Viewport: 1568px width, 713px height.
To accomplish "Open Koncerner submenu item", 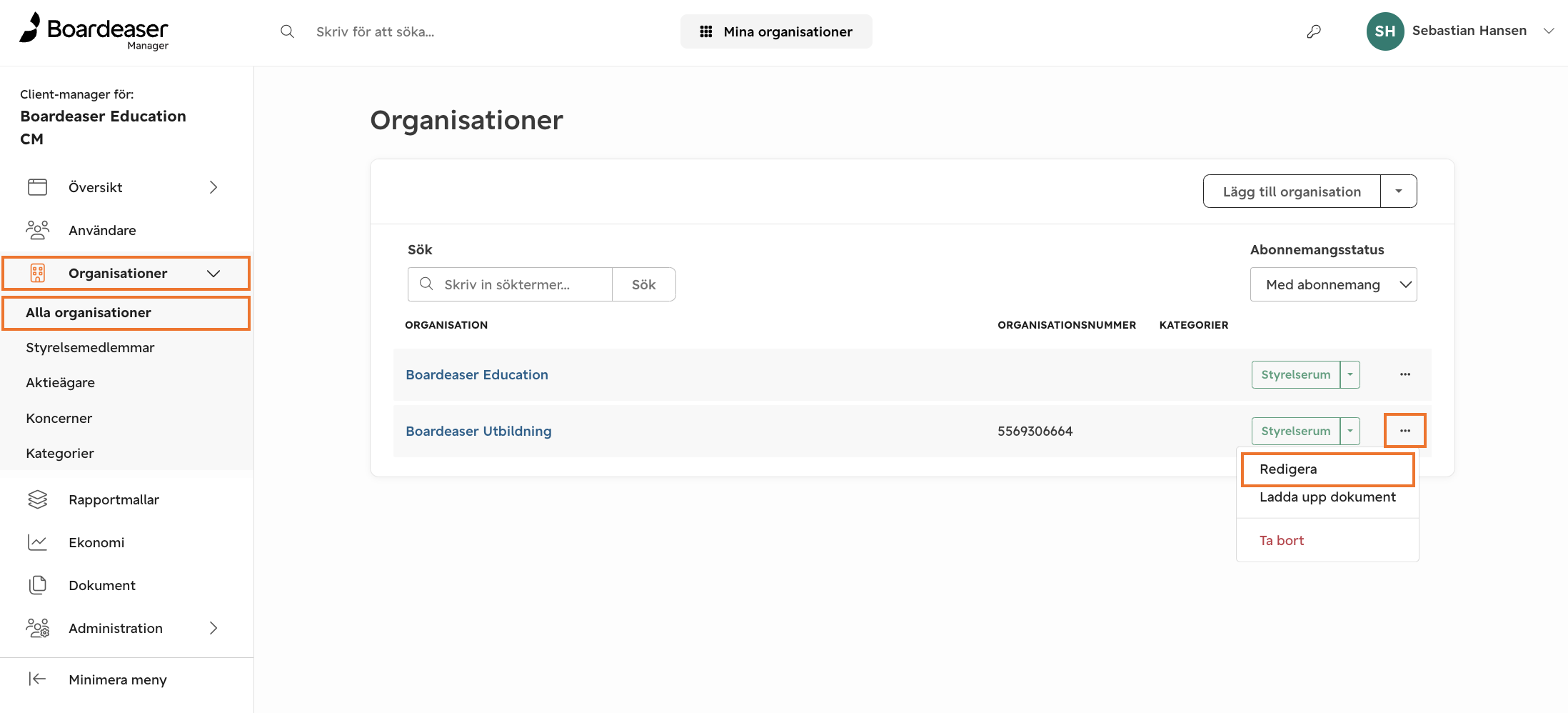I will tap(59, 418).
